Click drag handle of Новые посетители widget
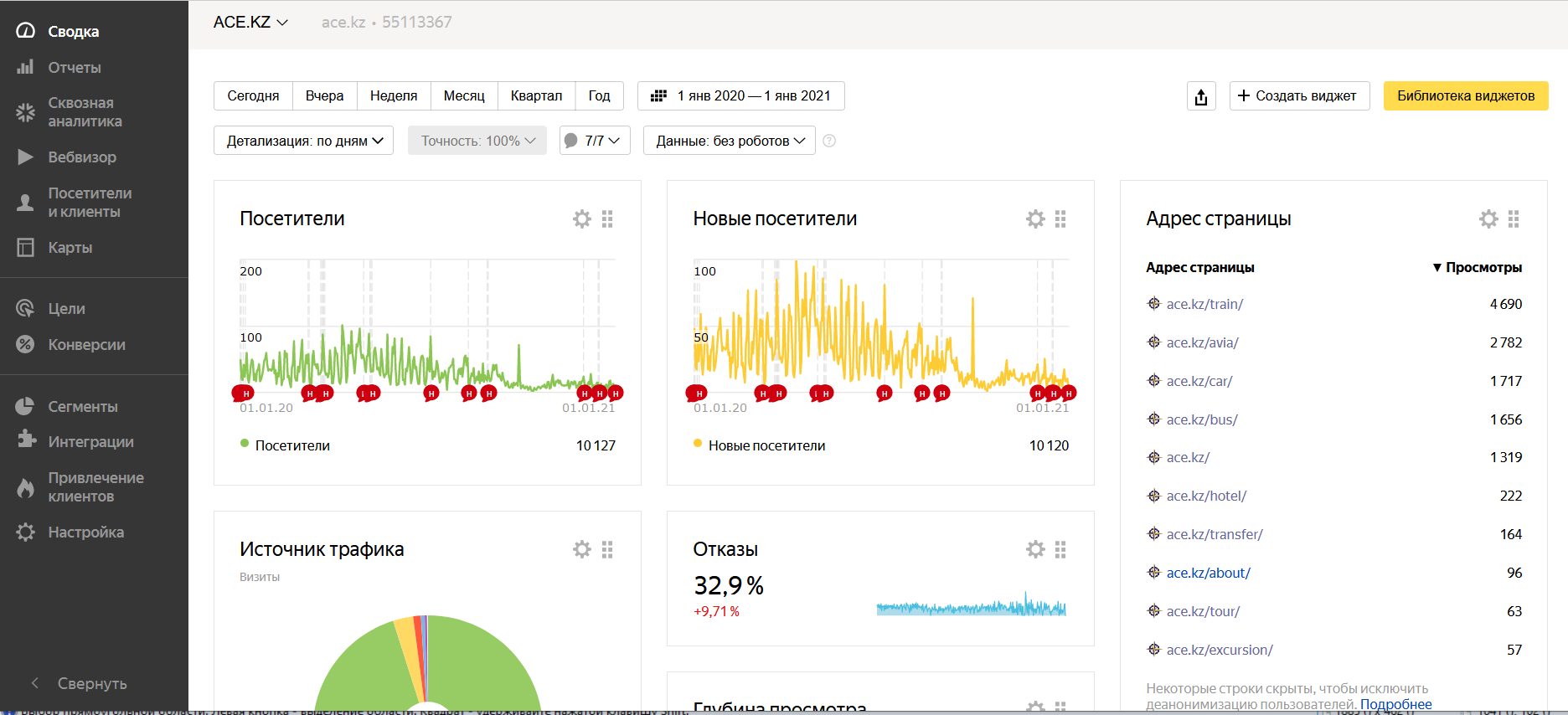 pyautogui.click(x=1060, y=219)
